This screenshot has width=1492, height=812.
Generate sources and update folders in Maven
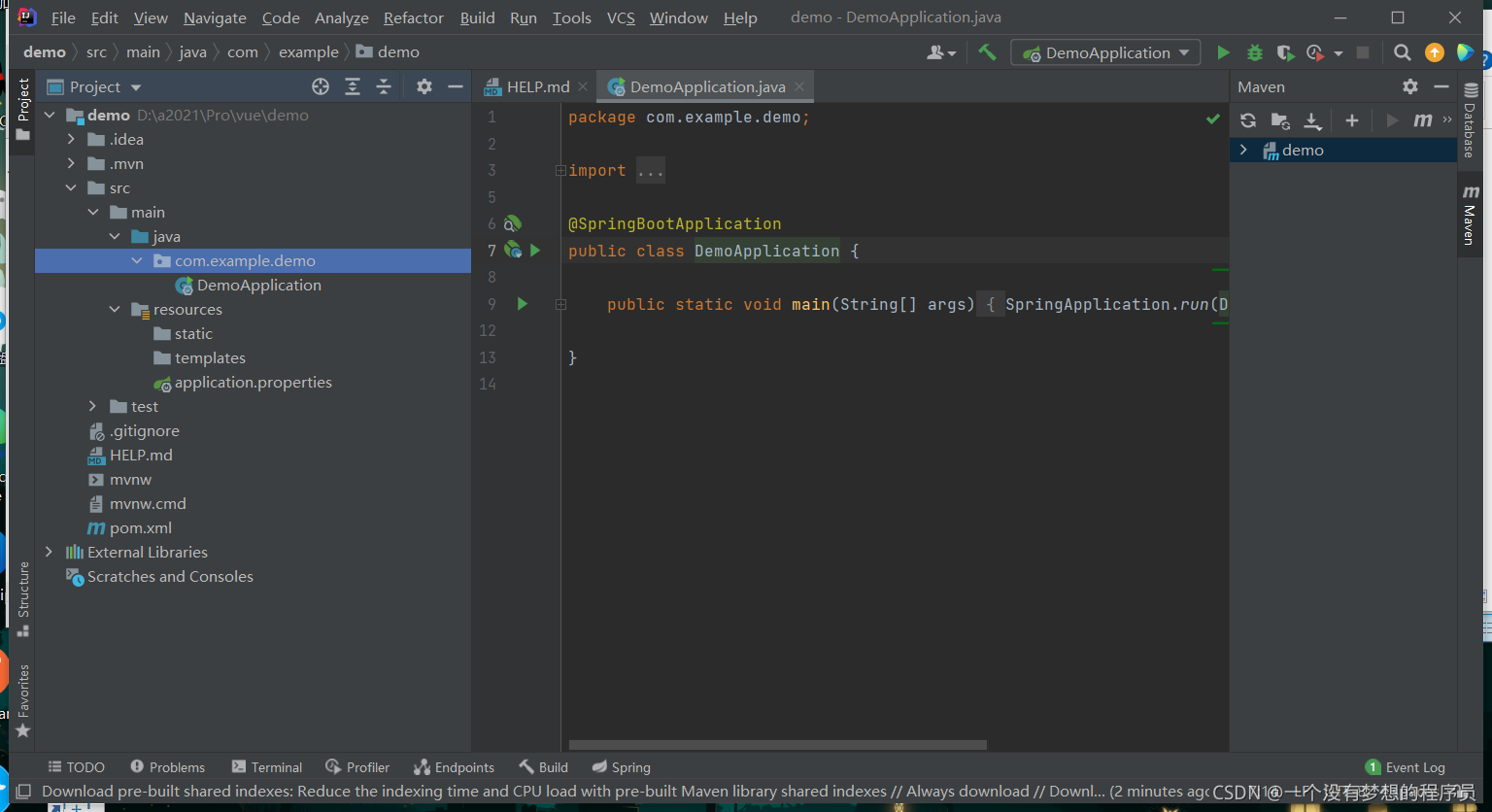1280,120
